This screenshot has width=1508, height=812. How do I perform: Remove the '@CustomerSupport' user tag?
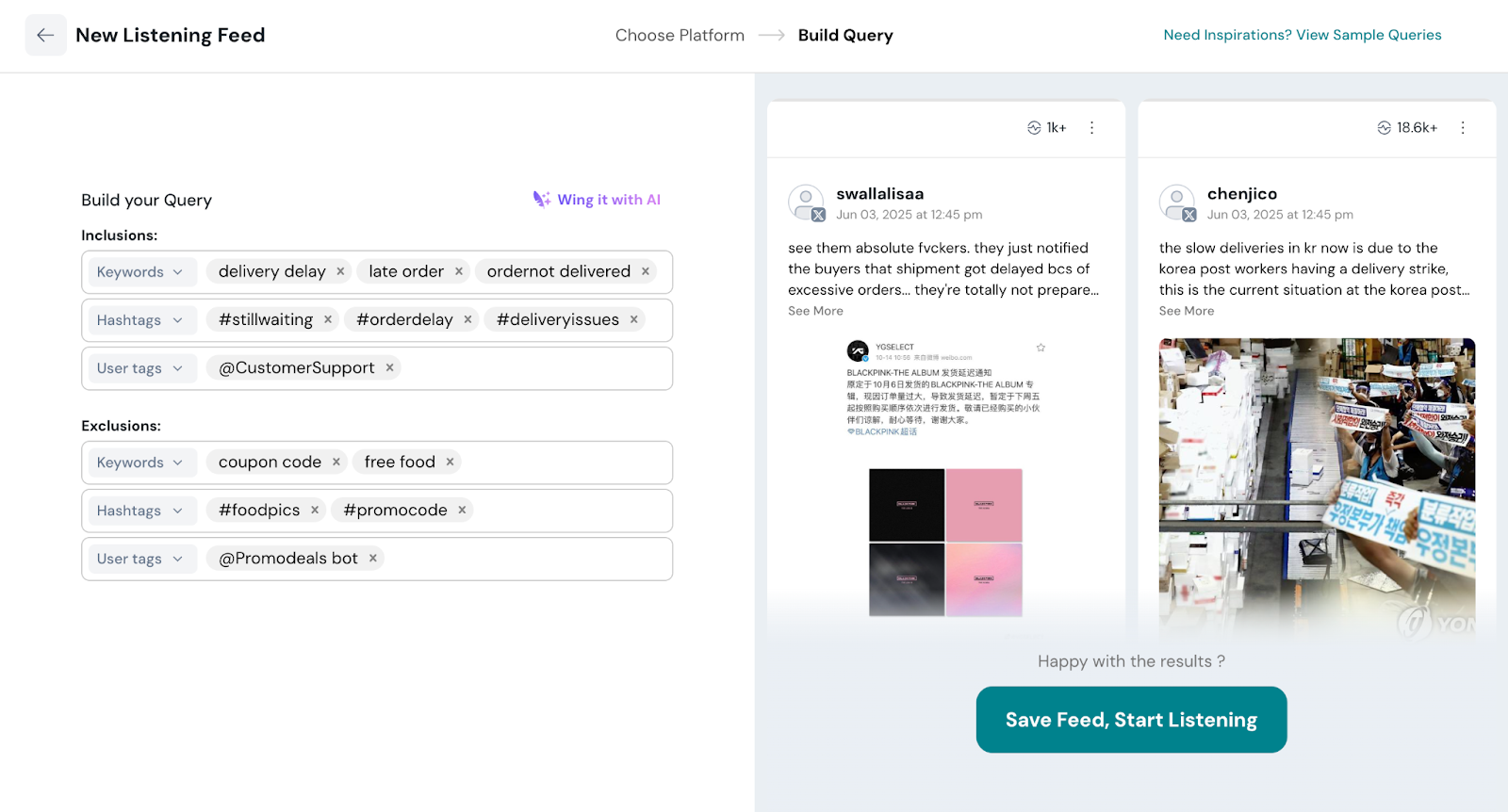[x=389, y=367]
